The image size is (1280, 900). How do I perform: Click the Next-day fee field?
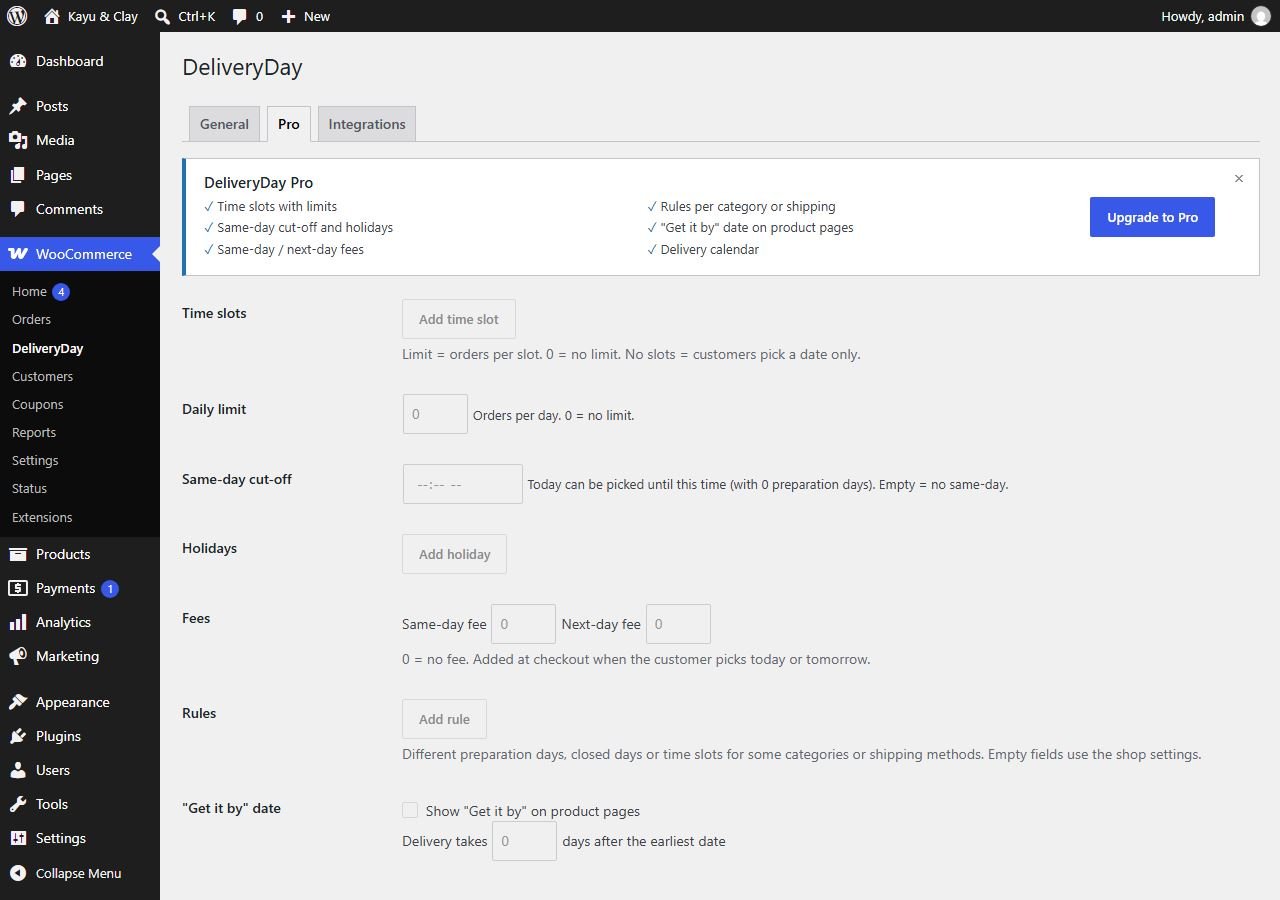coord(678,624)
